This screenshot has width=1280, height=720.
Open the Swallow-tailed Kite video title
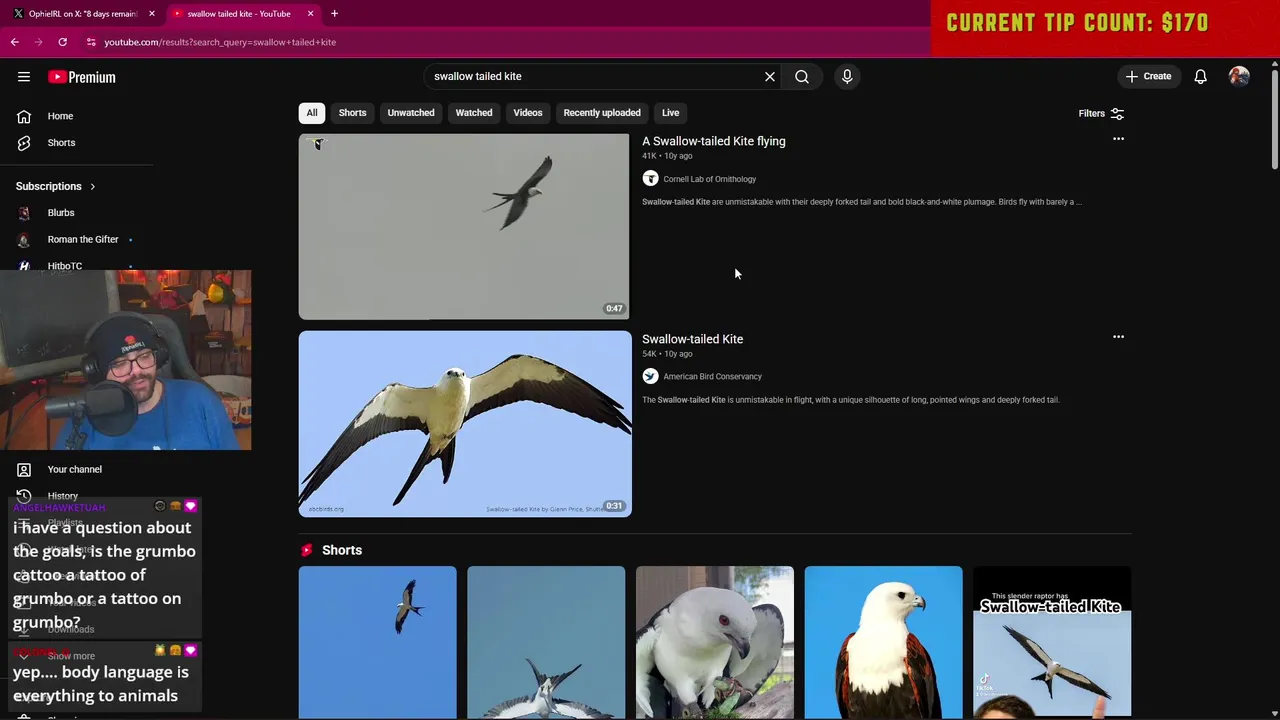tap(693, 339)
